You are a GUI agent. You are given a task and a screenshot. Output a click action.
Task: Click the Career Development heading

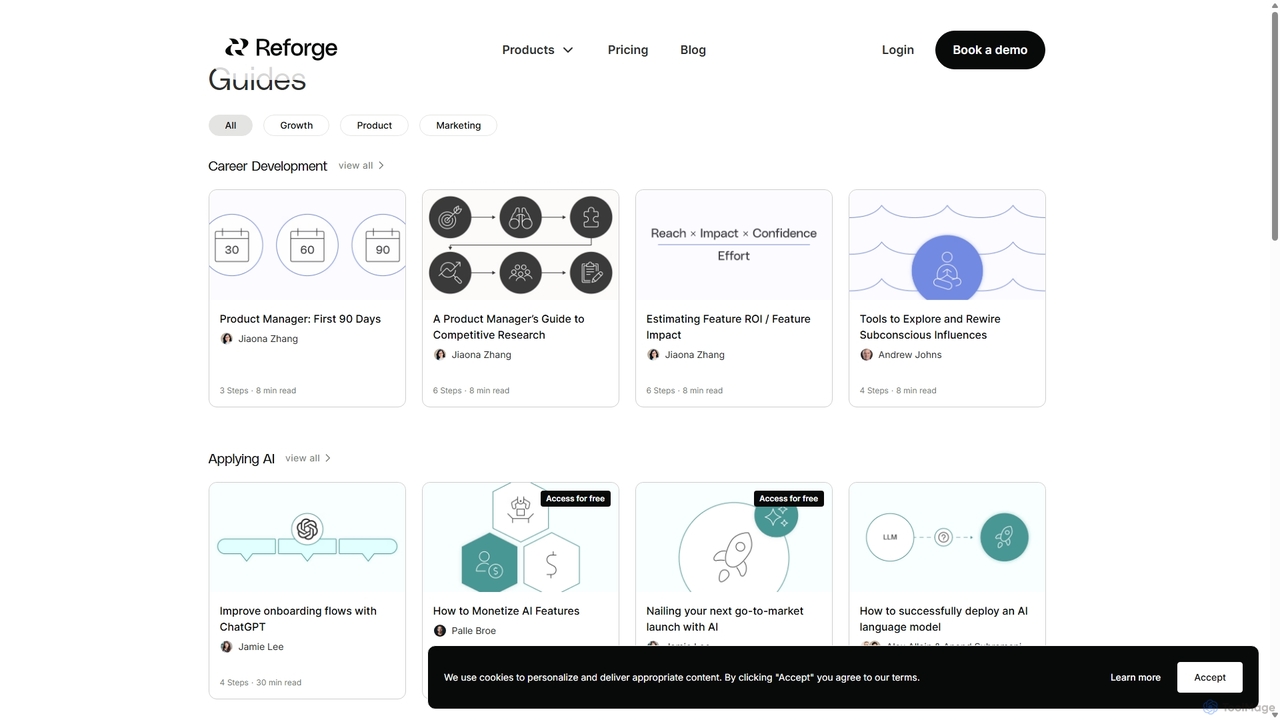click(x=268, y=166)
